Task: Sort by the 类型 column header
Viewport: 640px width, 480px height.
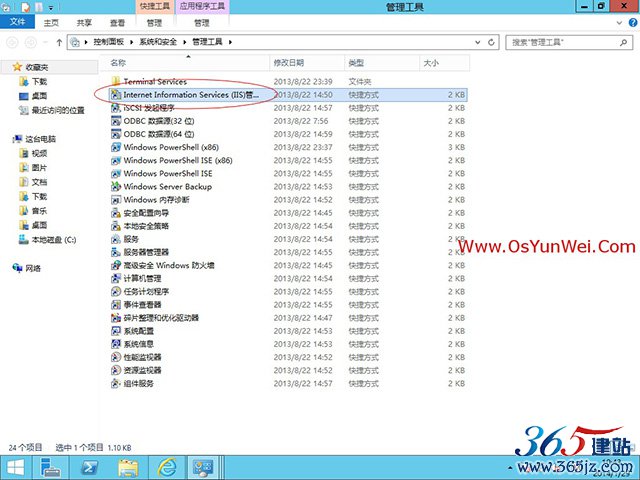Action: (382, 63)
